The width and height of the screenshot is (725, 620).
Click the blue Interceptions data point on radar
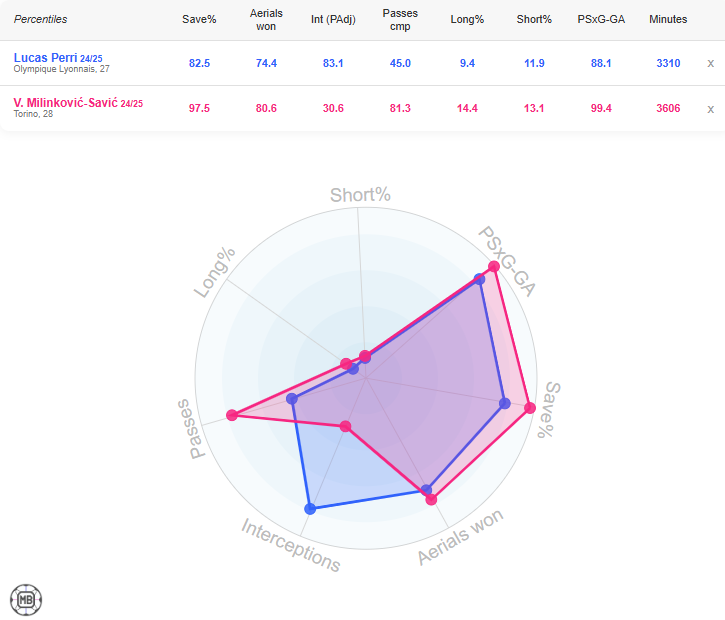pyautogui.click(x=310, y=509)
